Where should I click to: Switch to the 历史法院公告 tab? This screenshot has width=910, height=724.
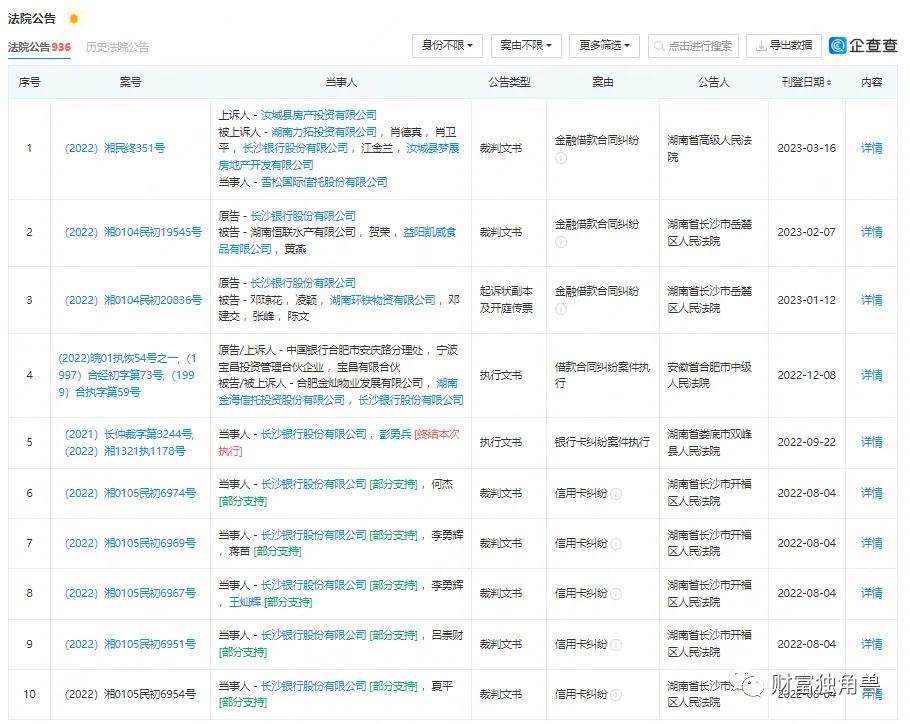pyautogui.click(x=117, y=47)
